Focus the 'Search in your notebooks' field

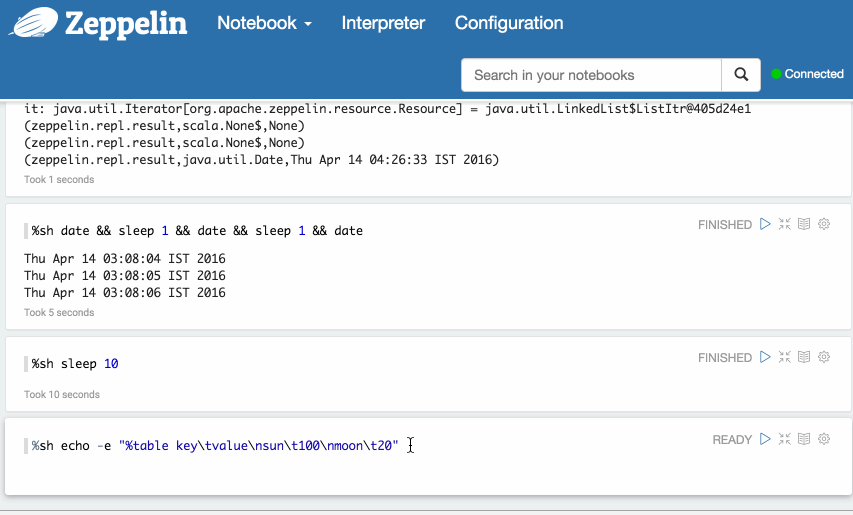click(x=591, y=75)
